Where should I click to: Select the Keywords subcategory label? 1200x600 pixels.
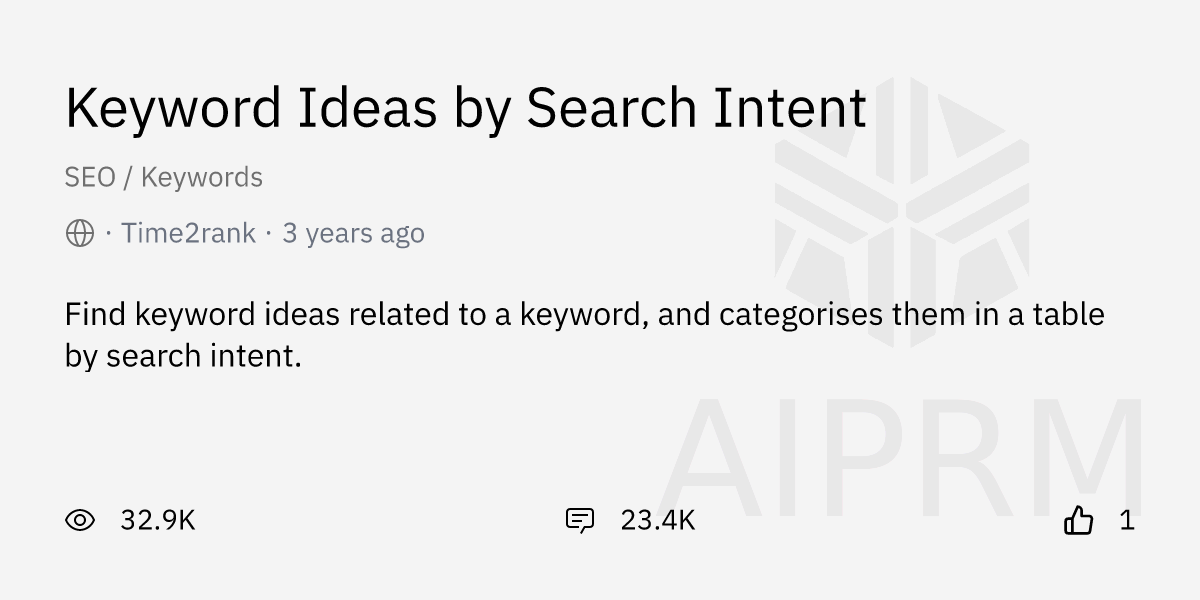[202, 178]
